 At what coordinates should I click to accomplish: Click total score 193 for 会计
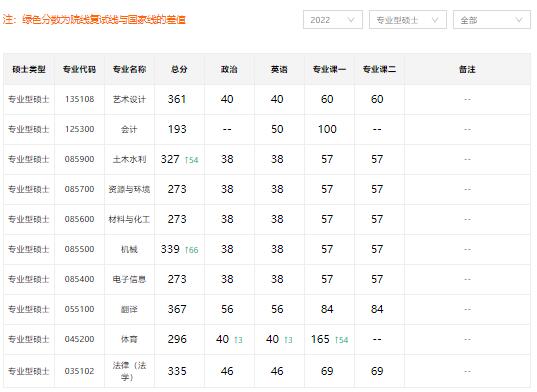(x=177, y=129)
